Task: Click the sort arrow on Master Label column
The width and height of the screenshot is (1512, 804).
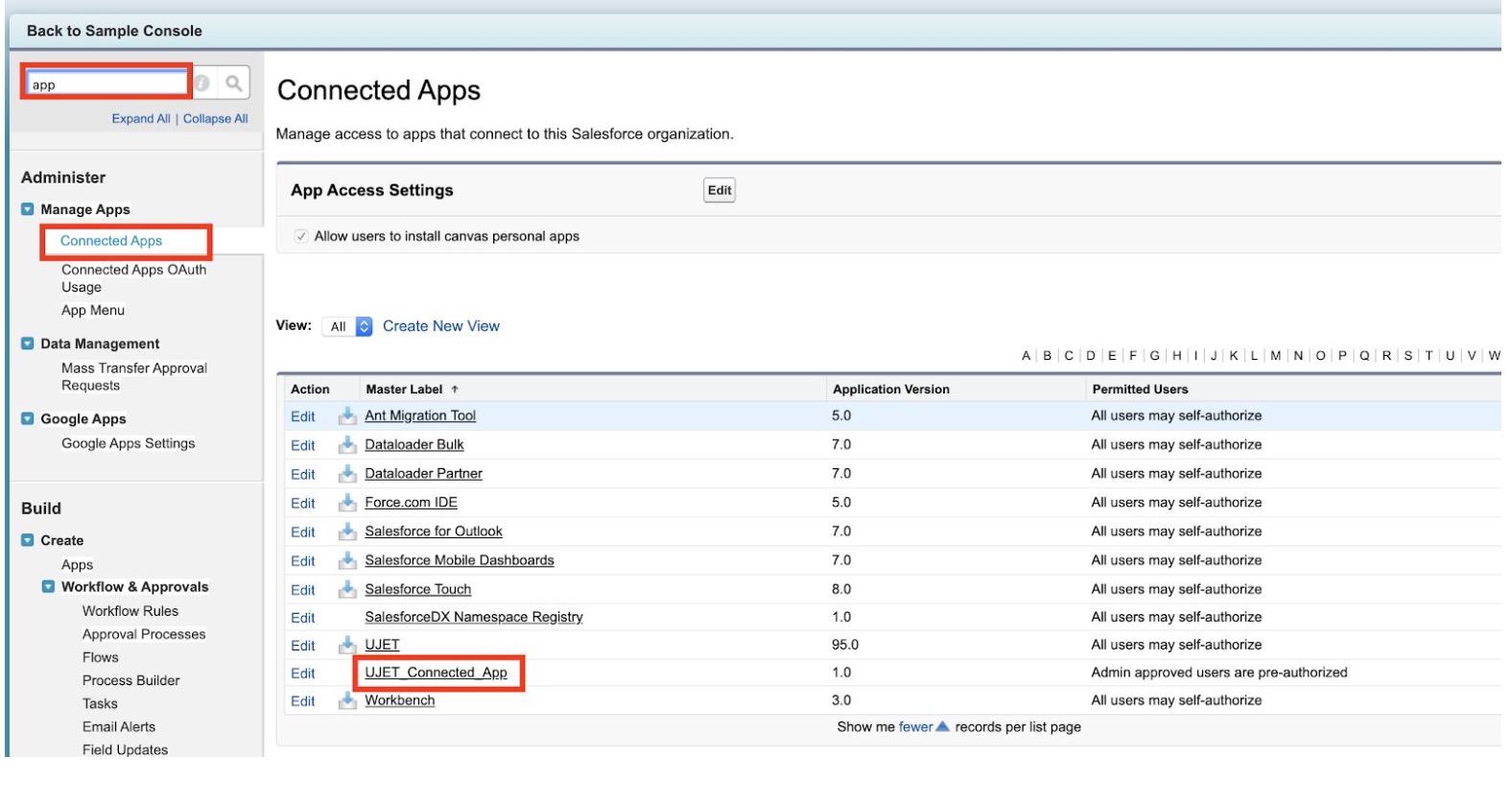Action: pos(455,390)
